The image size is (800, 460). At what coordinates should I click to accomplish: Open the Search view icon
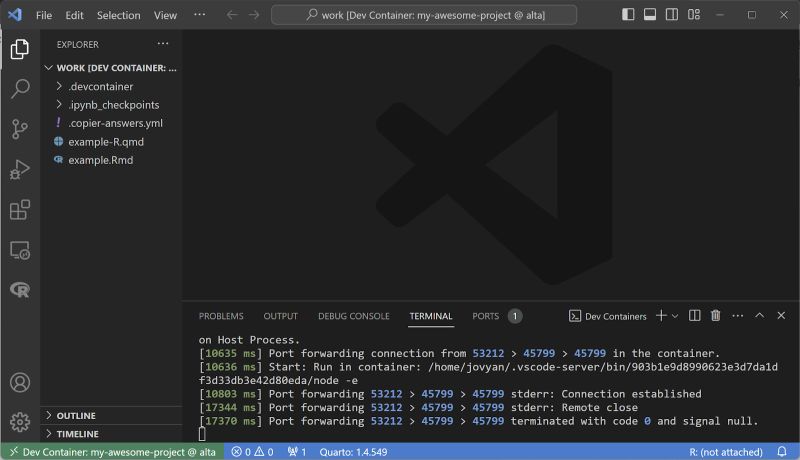tap(20, 89)
